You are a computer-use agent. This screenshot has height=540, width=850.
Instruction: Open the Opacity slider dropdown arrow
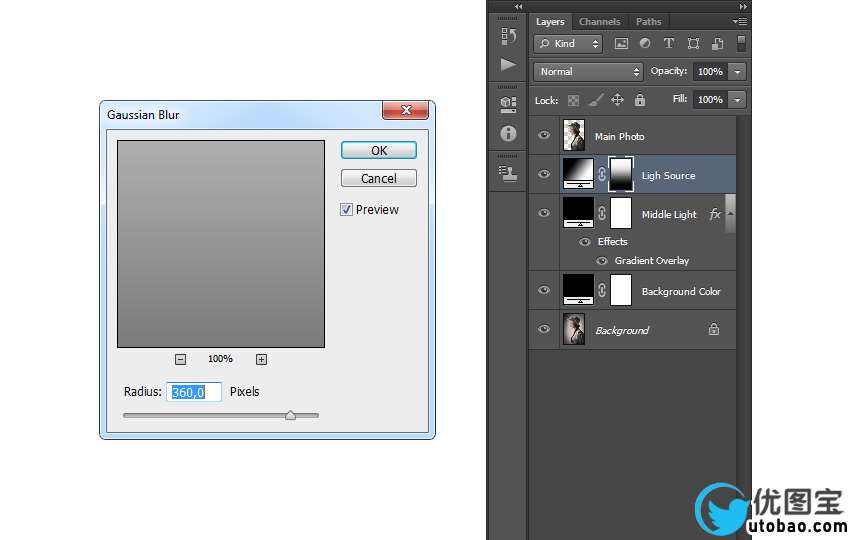(737, 72)
